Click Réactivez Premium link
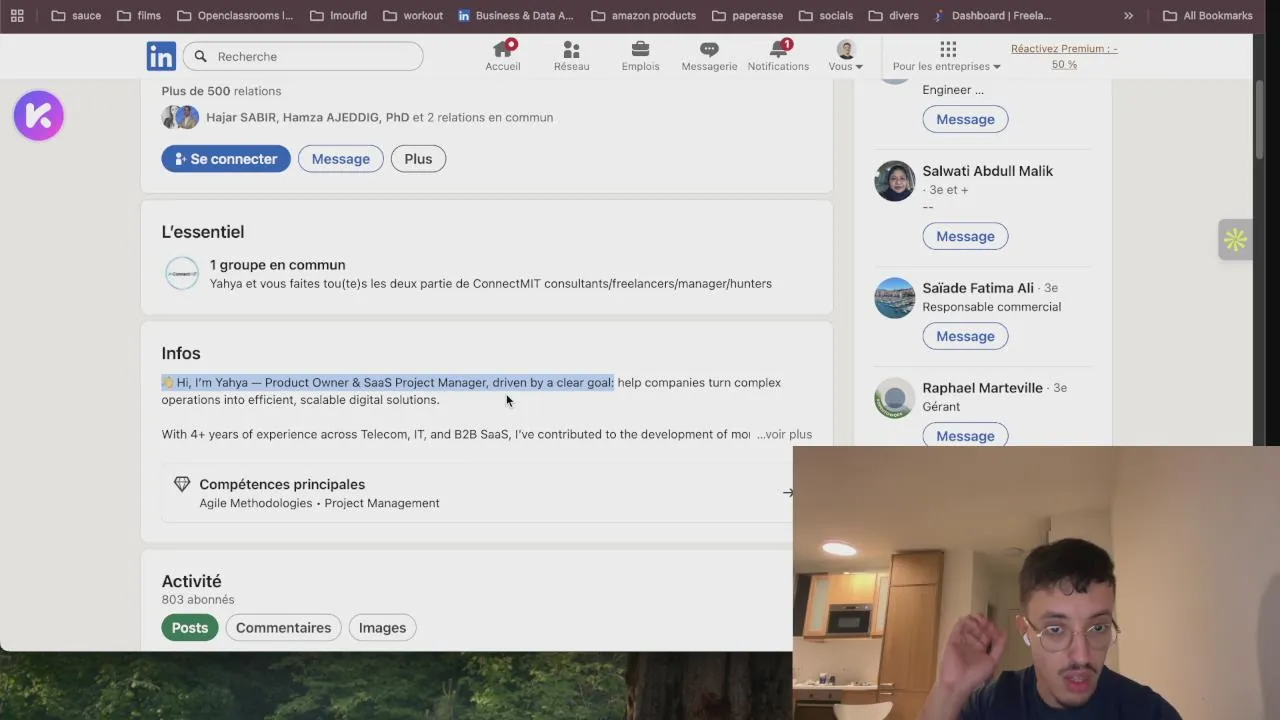Screen dimensions: 1280x720 [x=1064, y=56]
